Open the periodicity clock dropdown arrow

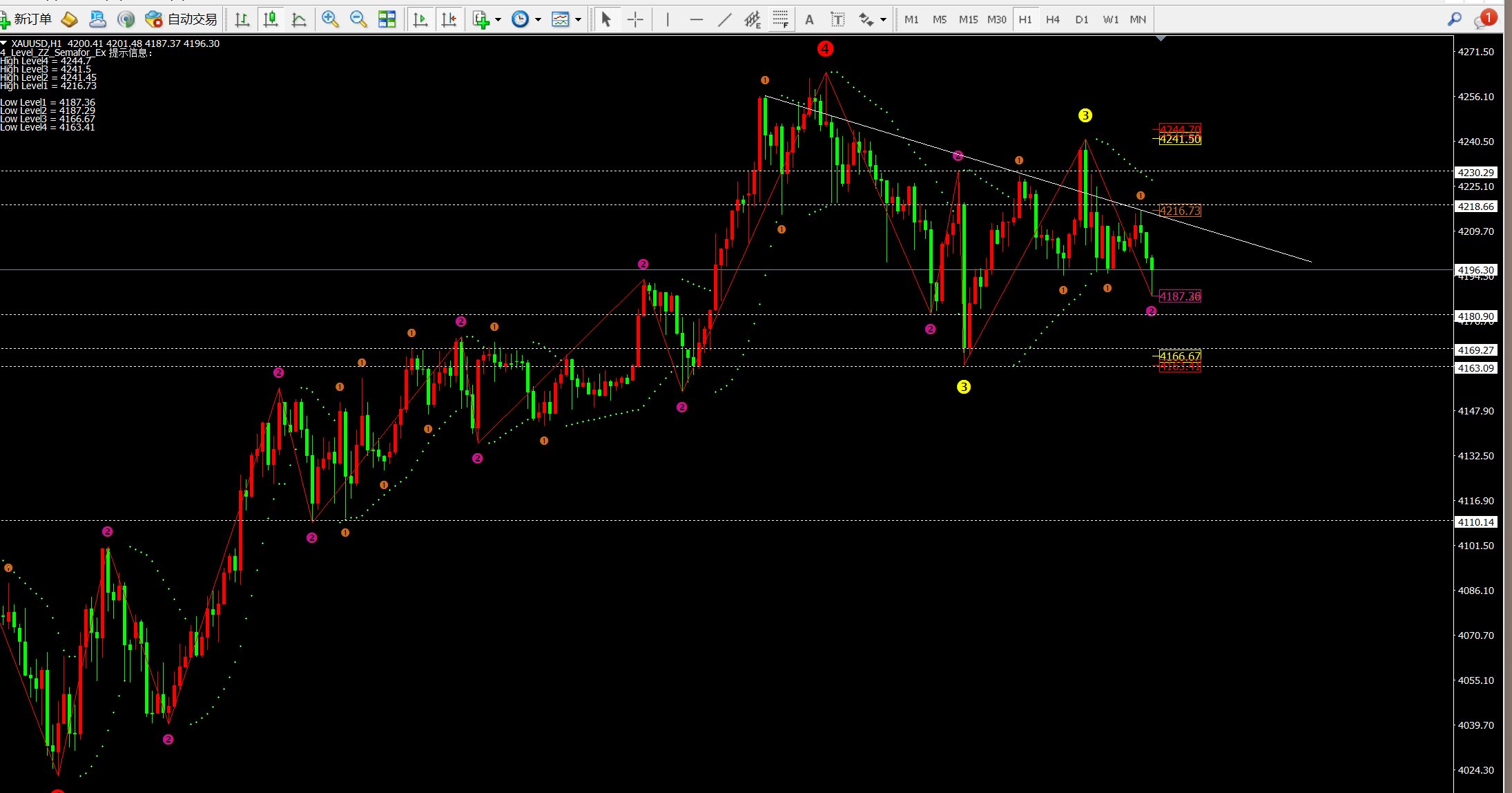point(538,20)
